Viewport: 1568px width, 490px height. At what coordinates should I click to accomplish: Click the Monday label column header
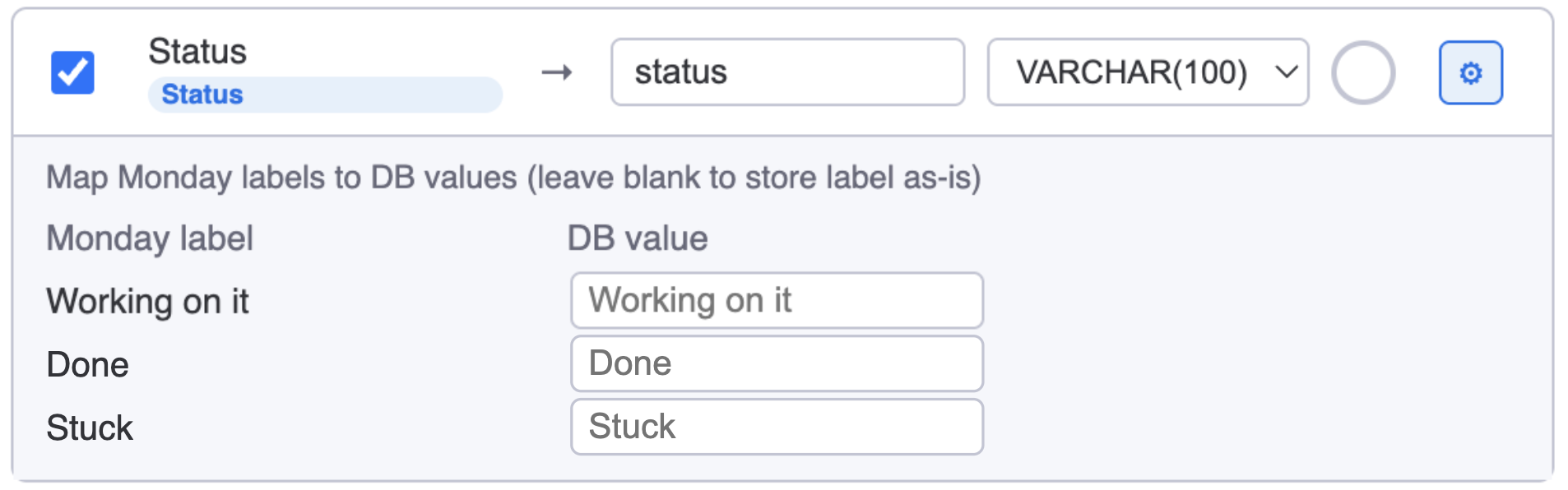[149, 238]
